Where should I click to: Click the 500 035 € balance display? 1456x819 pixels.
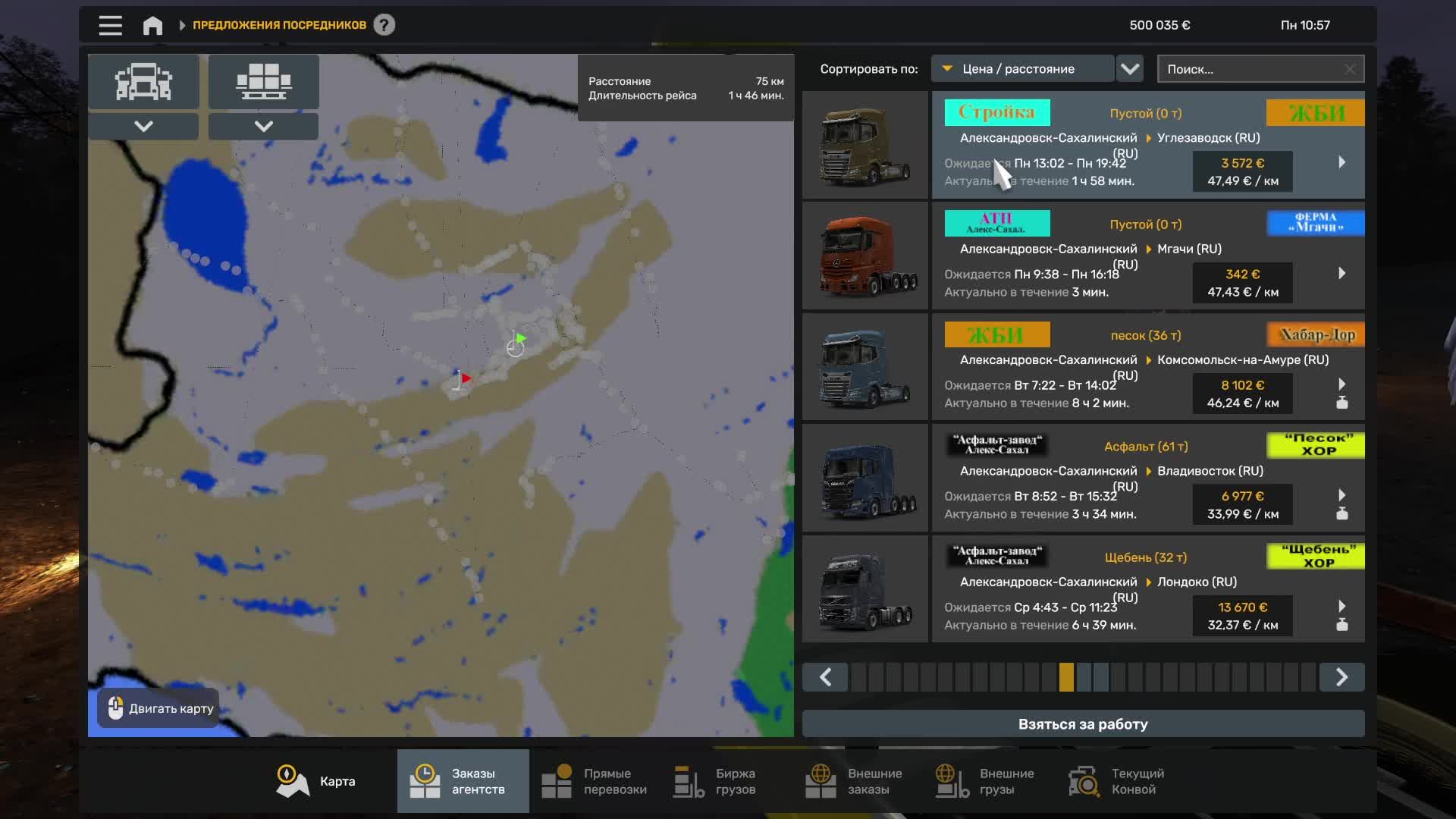[1159, 25]
